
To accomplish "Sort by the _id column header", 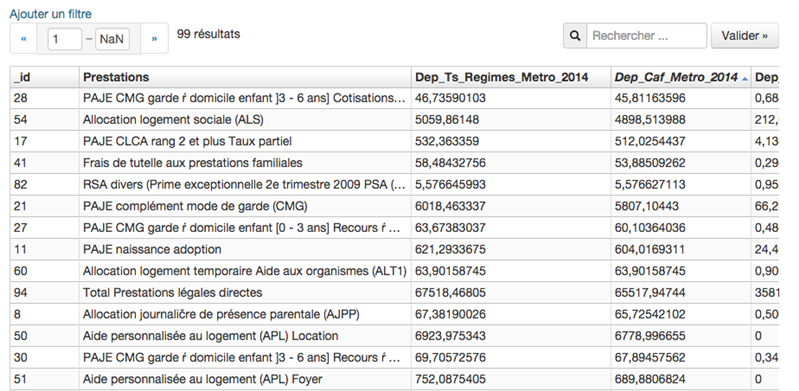I will coord(44,77).
